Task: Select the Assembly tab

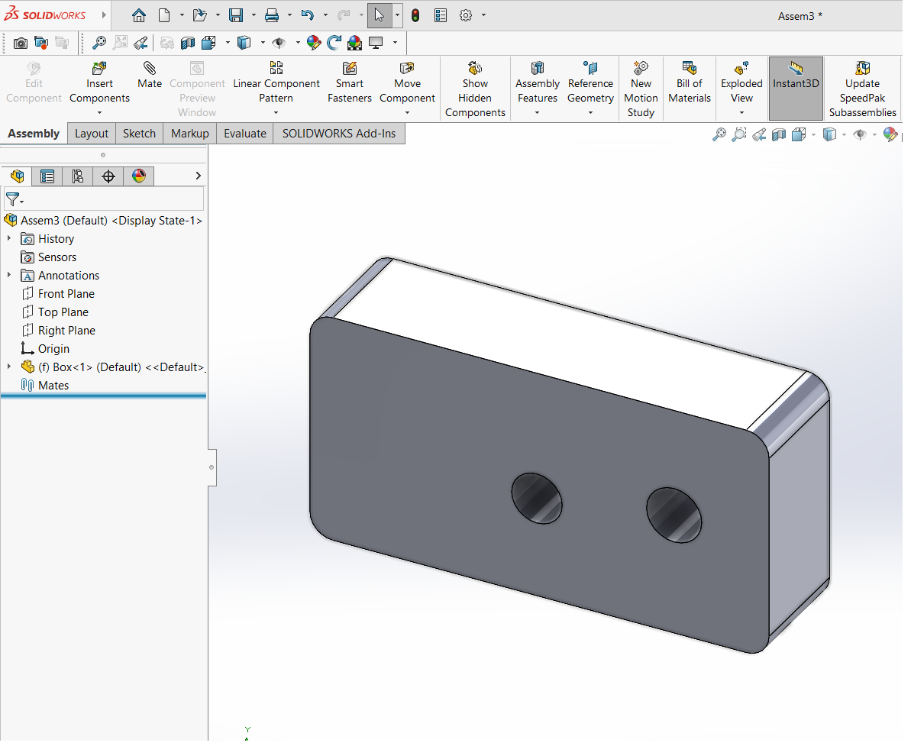Action: [33, 134]
